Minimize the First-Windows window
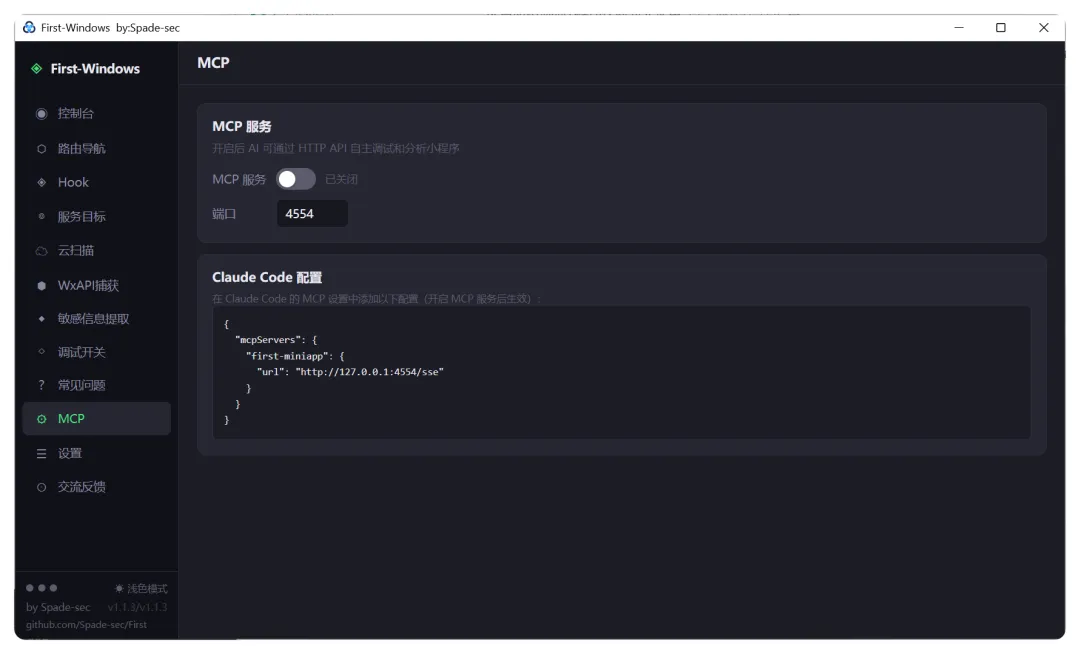1080x654 pixels. (959, 28)
